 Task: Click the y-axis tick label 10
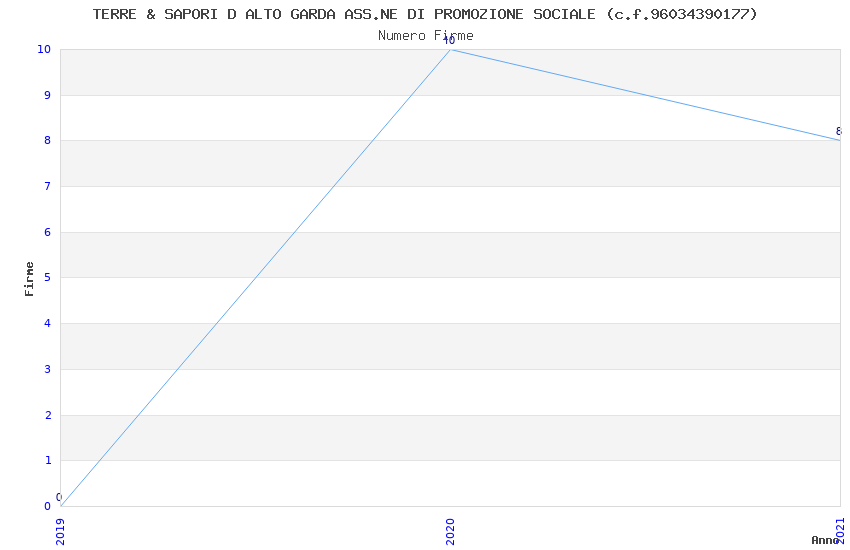44,49
